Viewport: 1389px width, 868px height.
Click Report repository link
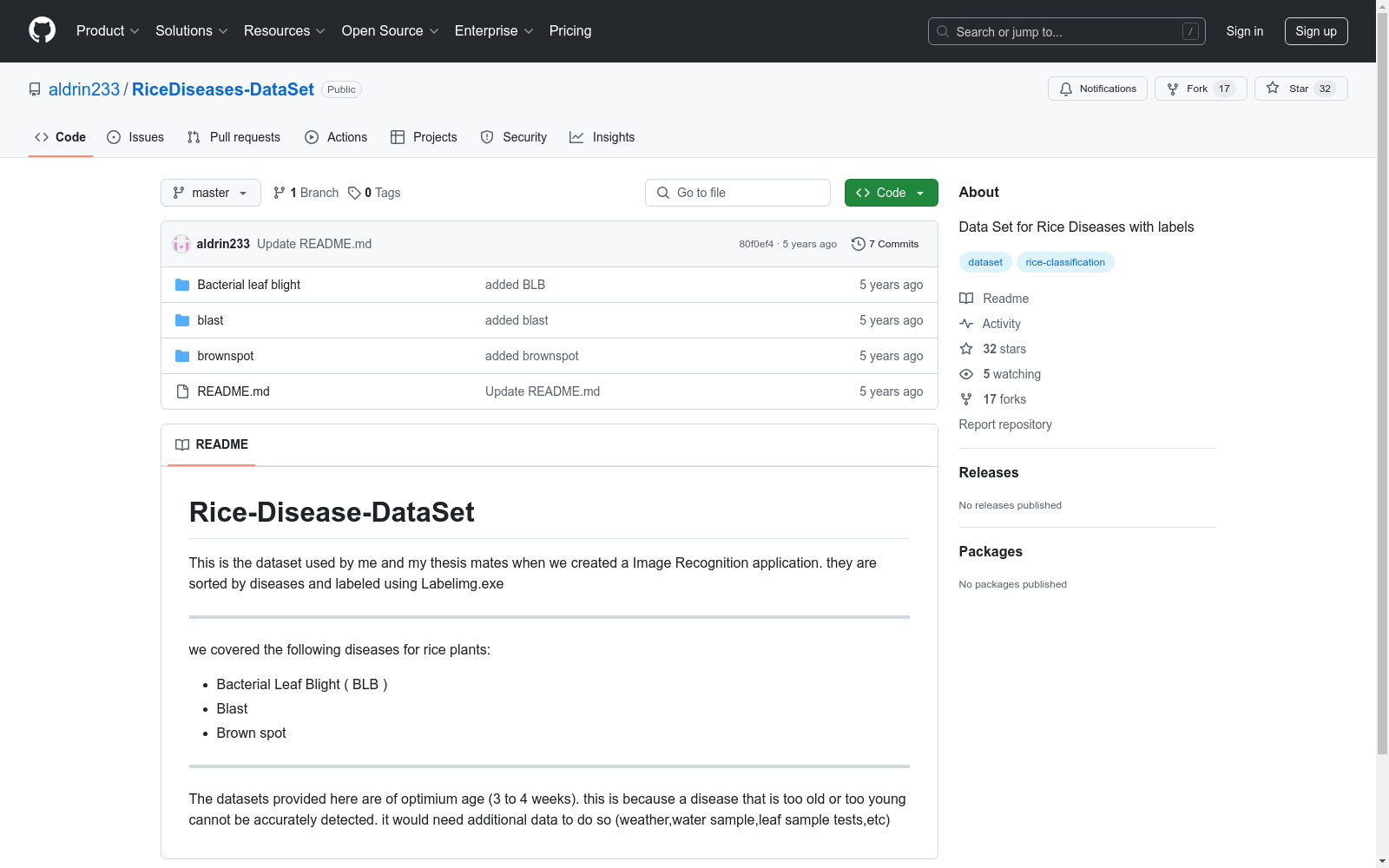1005,424
